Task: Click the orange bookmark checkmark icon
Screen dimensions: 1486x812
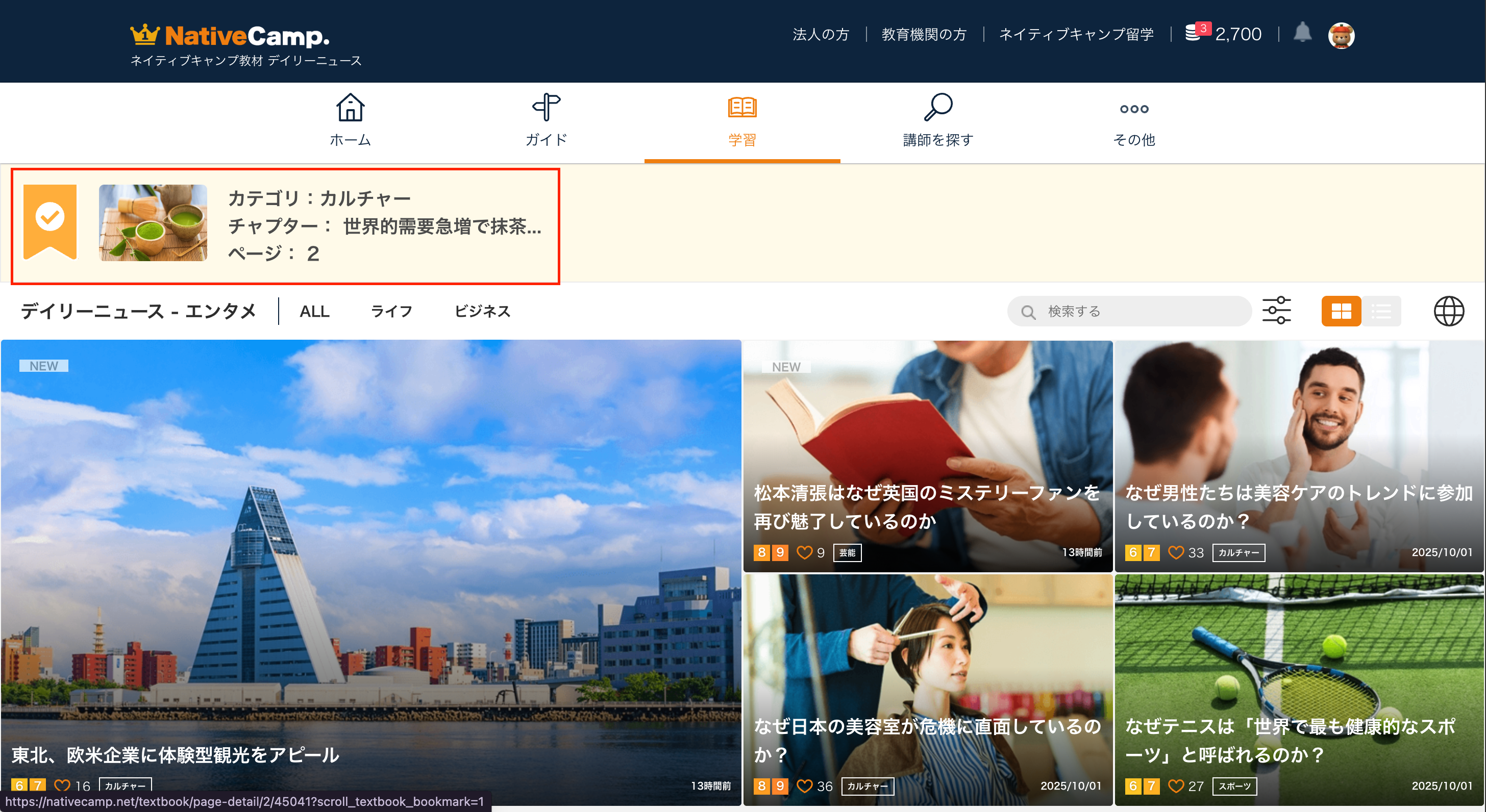Action: [50, 221]
